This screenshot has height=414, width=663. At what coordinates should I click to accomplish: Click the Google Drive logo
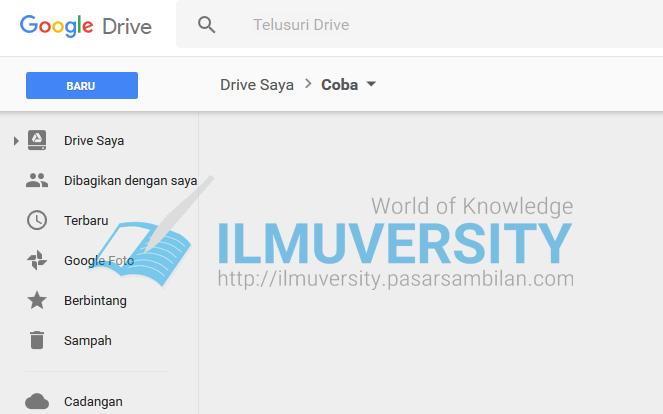pyautogui.click(x=86, y=26)
